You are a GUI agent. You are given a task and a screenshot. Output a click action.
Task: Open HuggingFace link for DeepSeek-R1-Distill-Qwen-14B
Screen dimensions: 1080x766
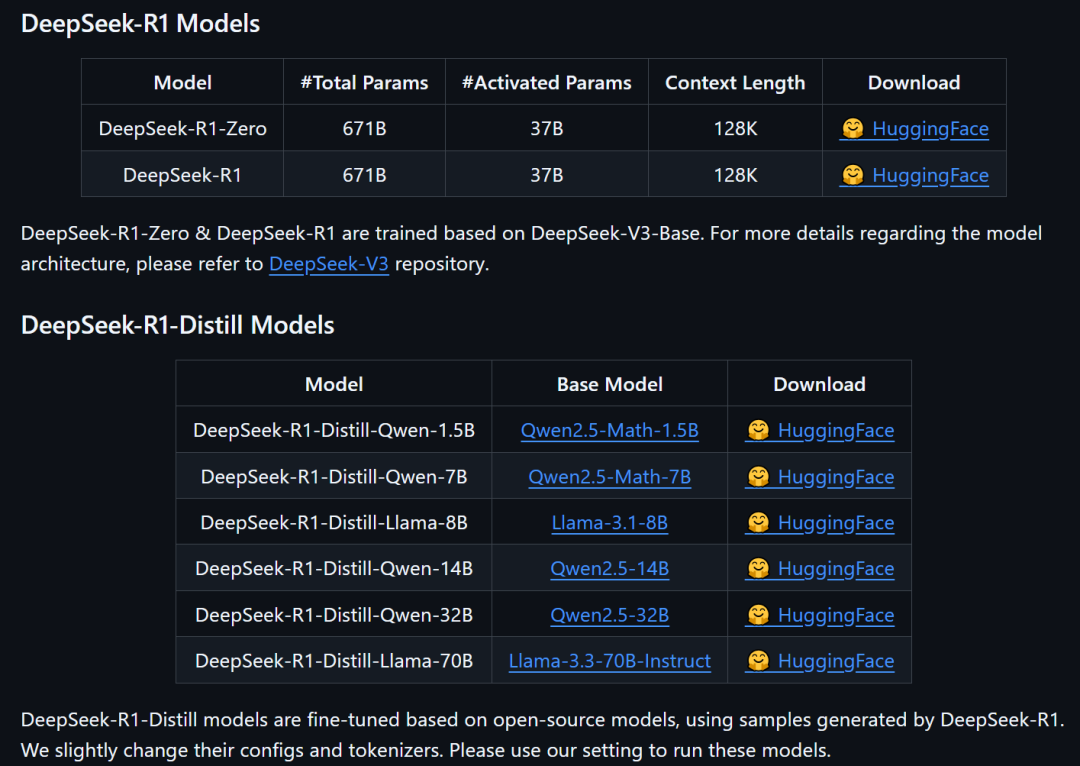click(x=820, y=569)
